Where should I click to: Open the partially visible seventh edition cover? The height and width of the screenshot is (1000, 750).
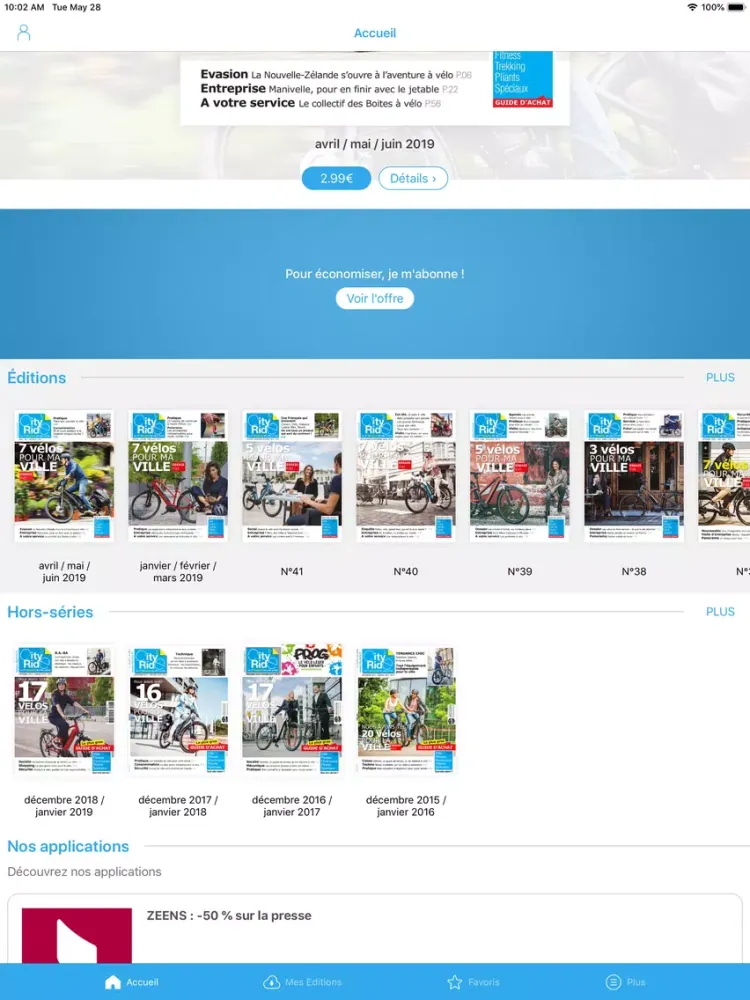pos(724,476)
